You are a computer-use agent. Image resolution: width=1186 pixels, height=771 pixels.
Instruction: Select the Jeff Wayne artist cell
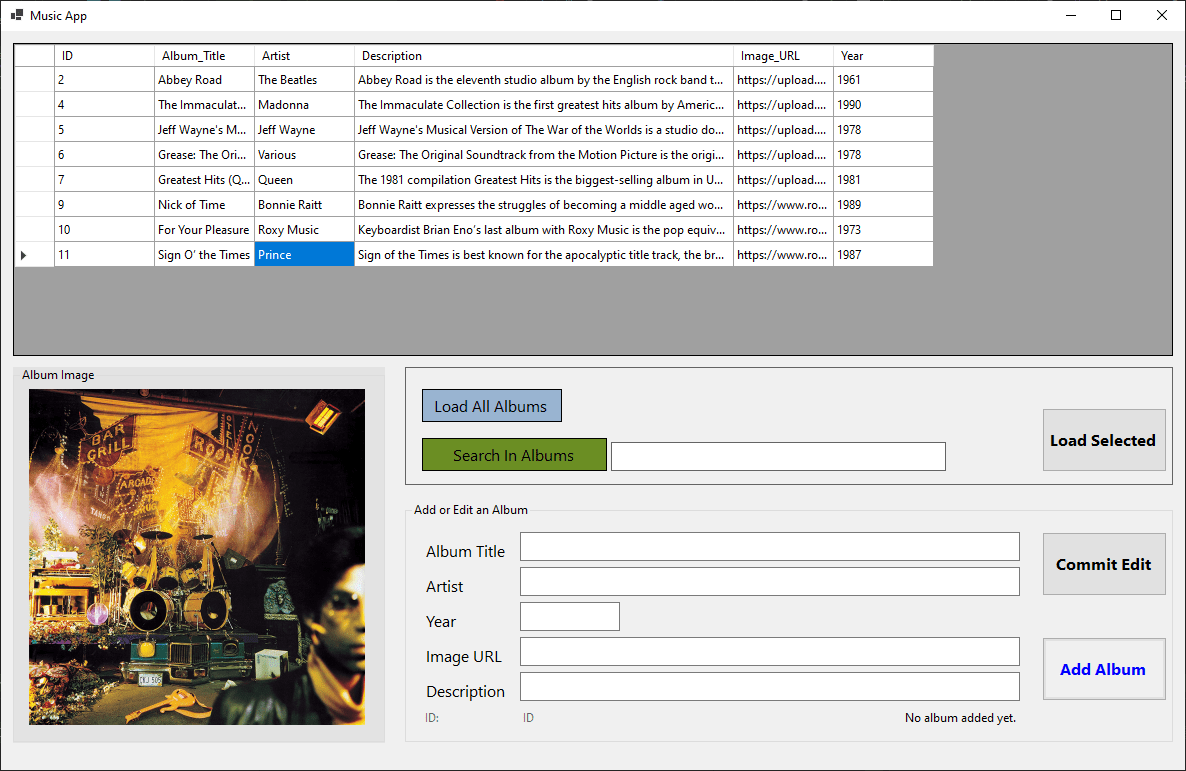(304, 129)
